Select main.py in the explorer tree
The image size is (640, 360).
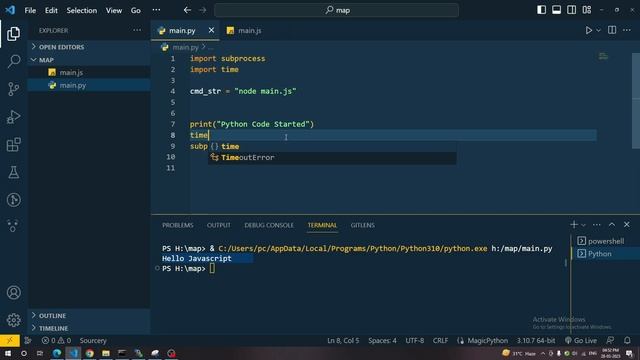89,85
